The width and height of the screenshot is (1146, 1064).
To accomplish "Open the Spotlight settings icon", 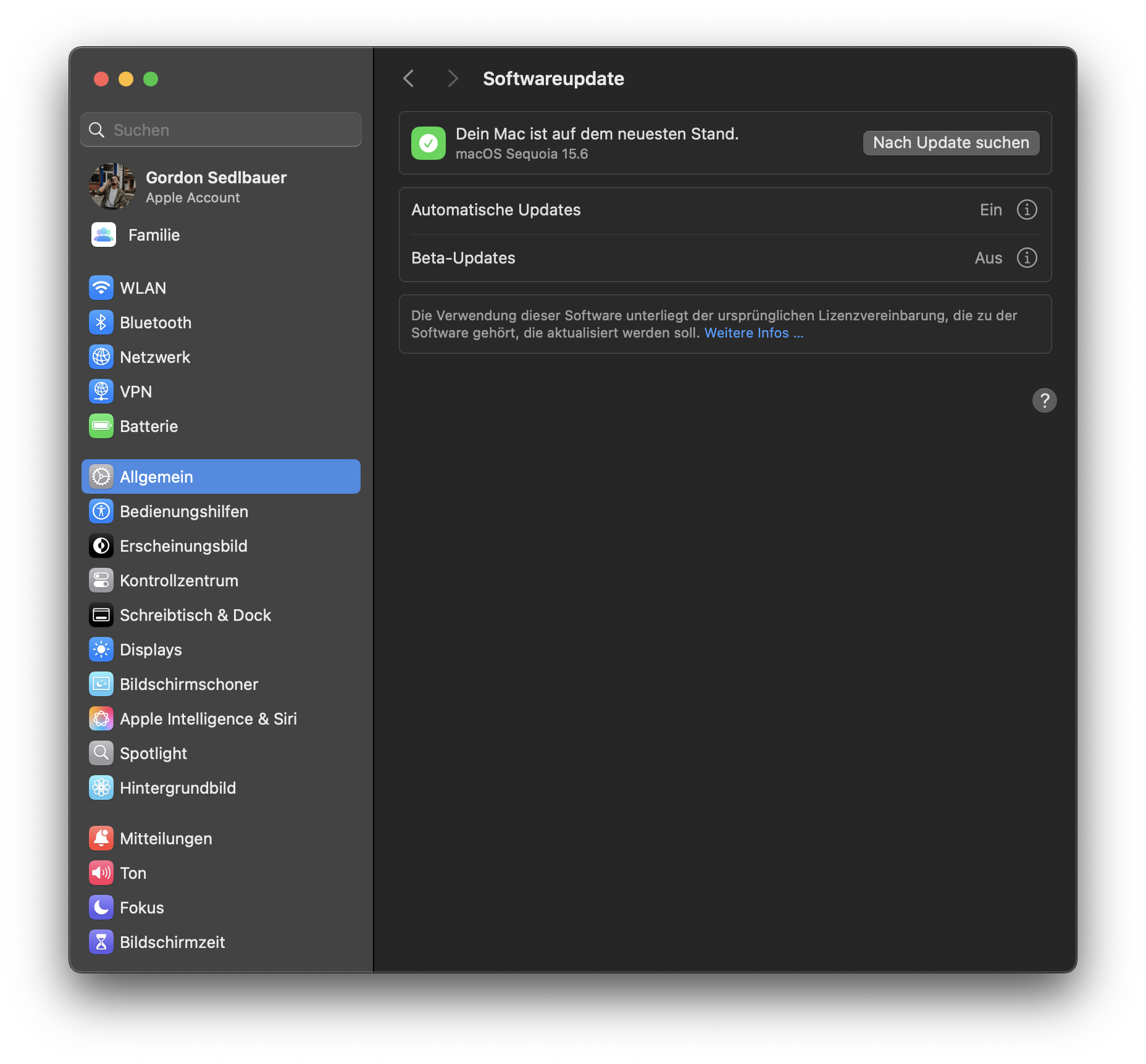I will [x=101, y=753].
